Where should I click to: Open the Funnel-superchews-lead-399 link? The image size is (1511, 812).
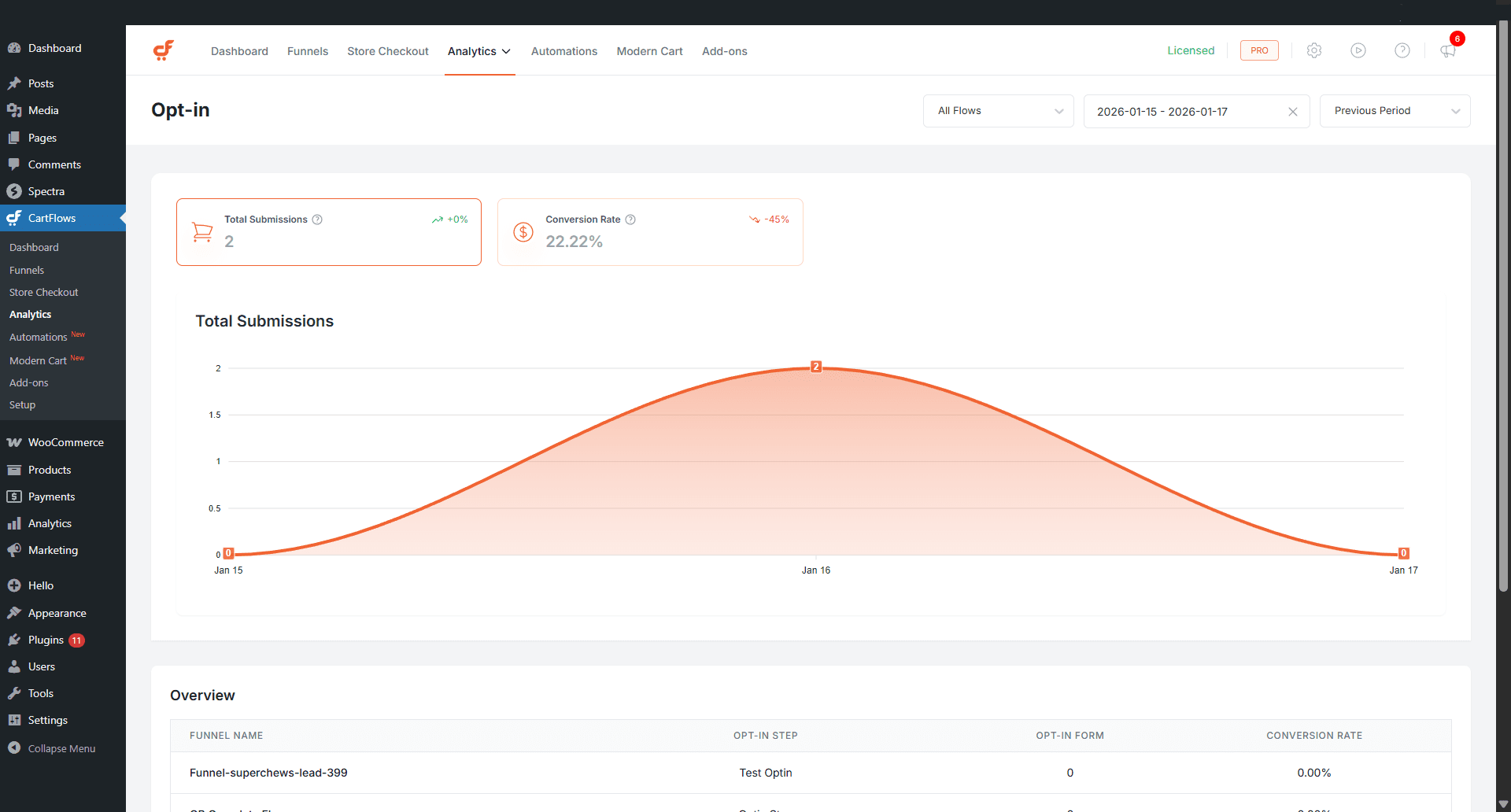(x=268, y=773)
